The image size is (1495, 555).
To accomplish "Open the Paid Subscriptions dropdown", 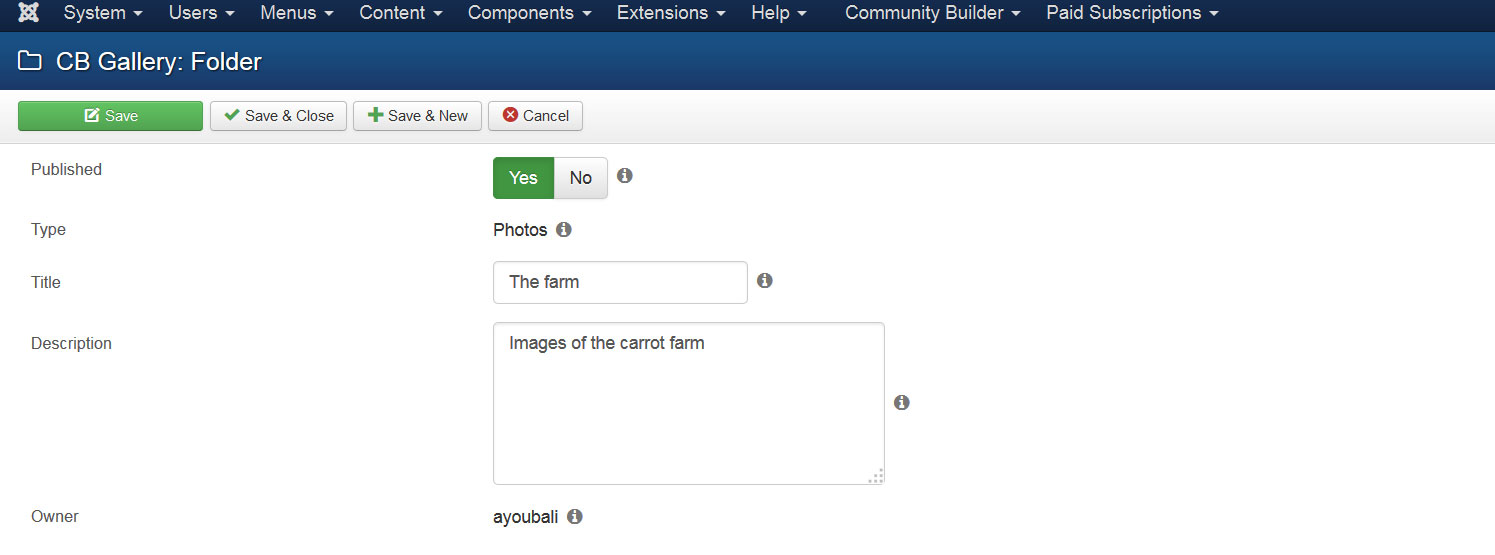I will pos(1132,13).
